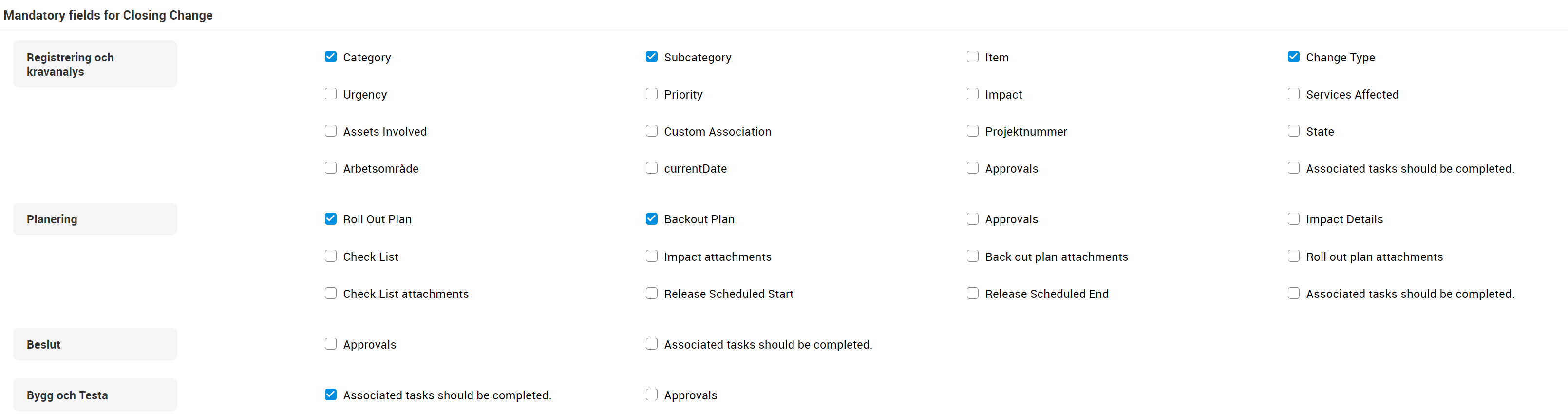This screenshot has width=1568, height=415.
Task: Tick the Projektnummer checkbox
Action: pyautogui.click(x=972, y=131)
